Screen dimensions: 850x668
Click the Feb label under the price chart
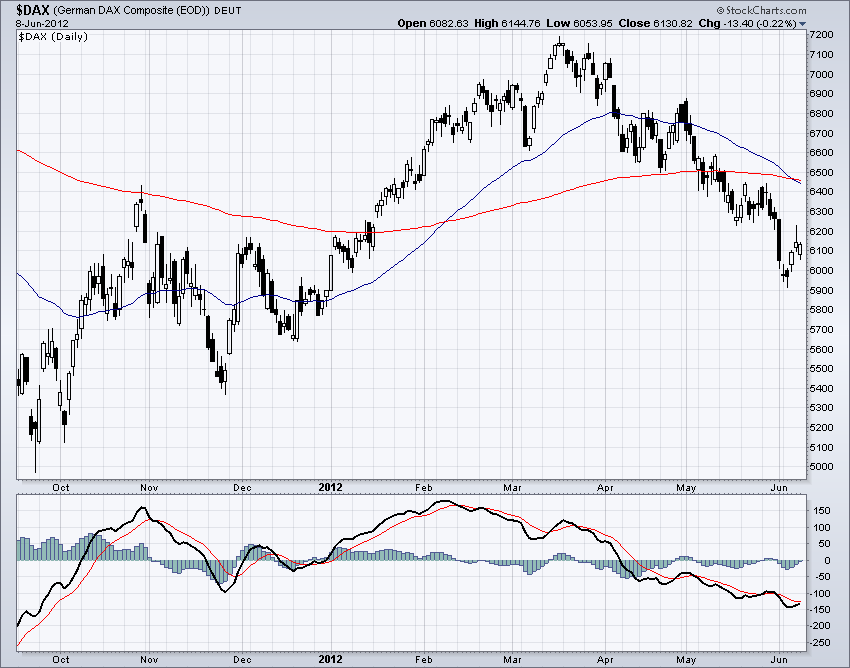(424, 487)
